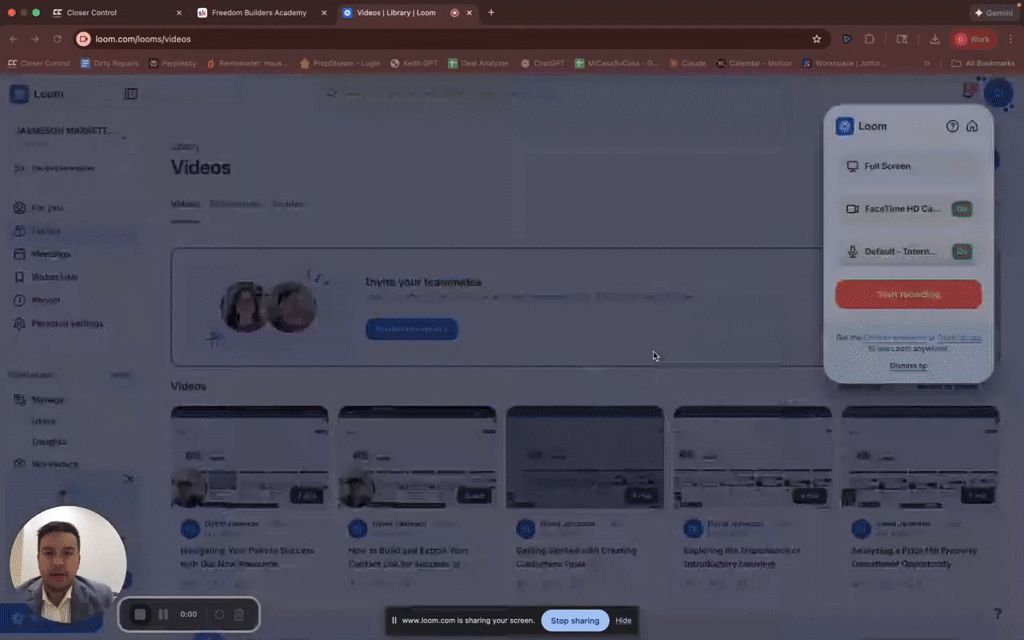Open 'Navigating Your Path to Success' video thumbnail
This screenshot has height=640, width=1024.
click(x=249, y=457)
